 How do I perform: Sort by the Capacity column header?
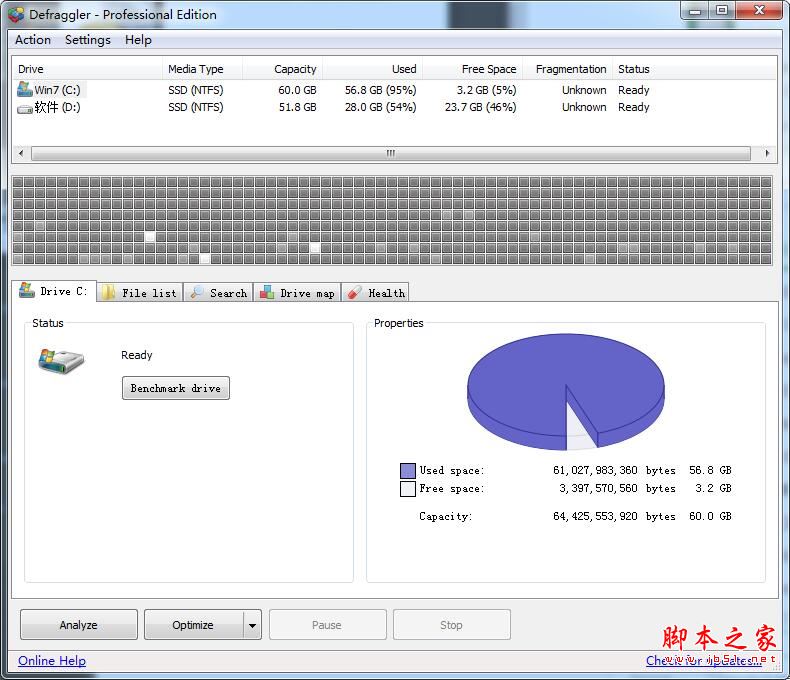point(283,69)
